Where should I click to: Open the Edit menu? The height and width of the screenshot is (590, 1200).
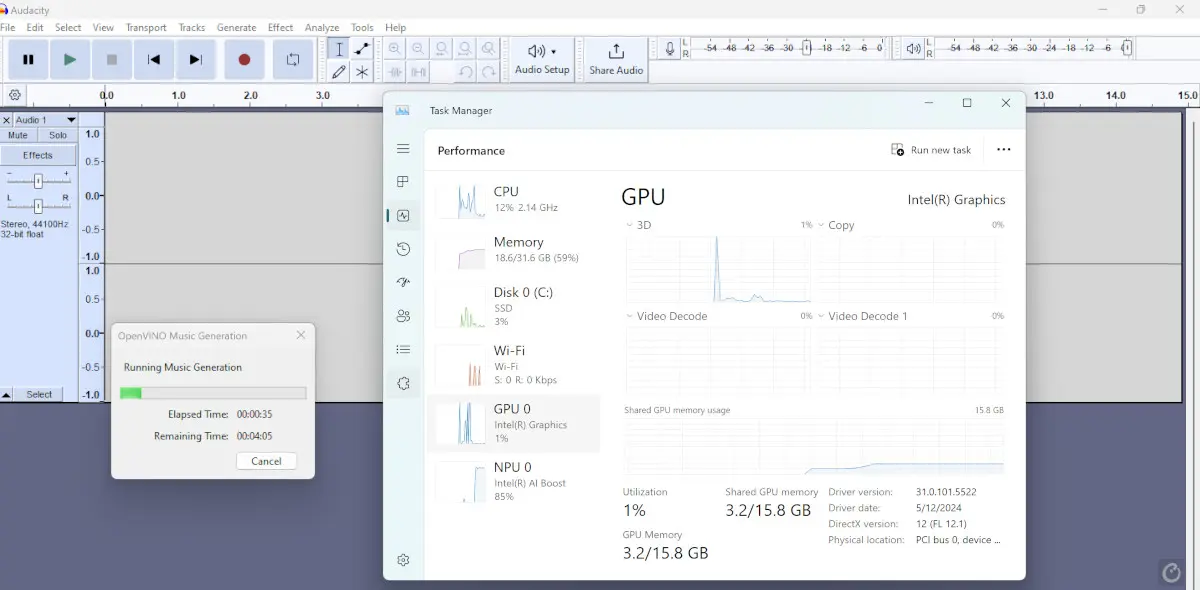pyautogui.click(x=35, y=27)
